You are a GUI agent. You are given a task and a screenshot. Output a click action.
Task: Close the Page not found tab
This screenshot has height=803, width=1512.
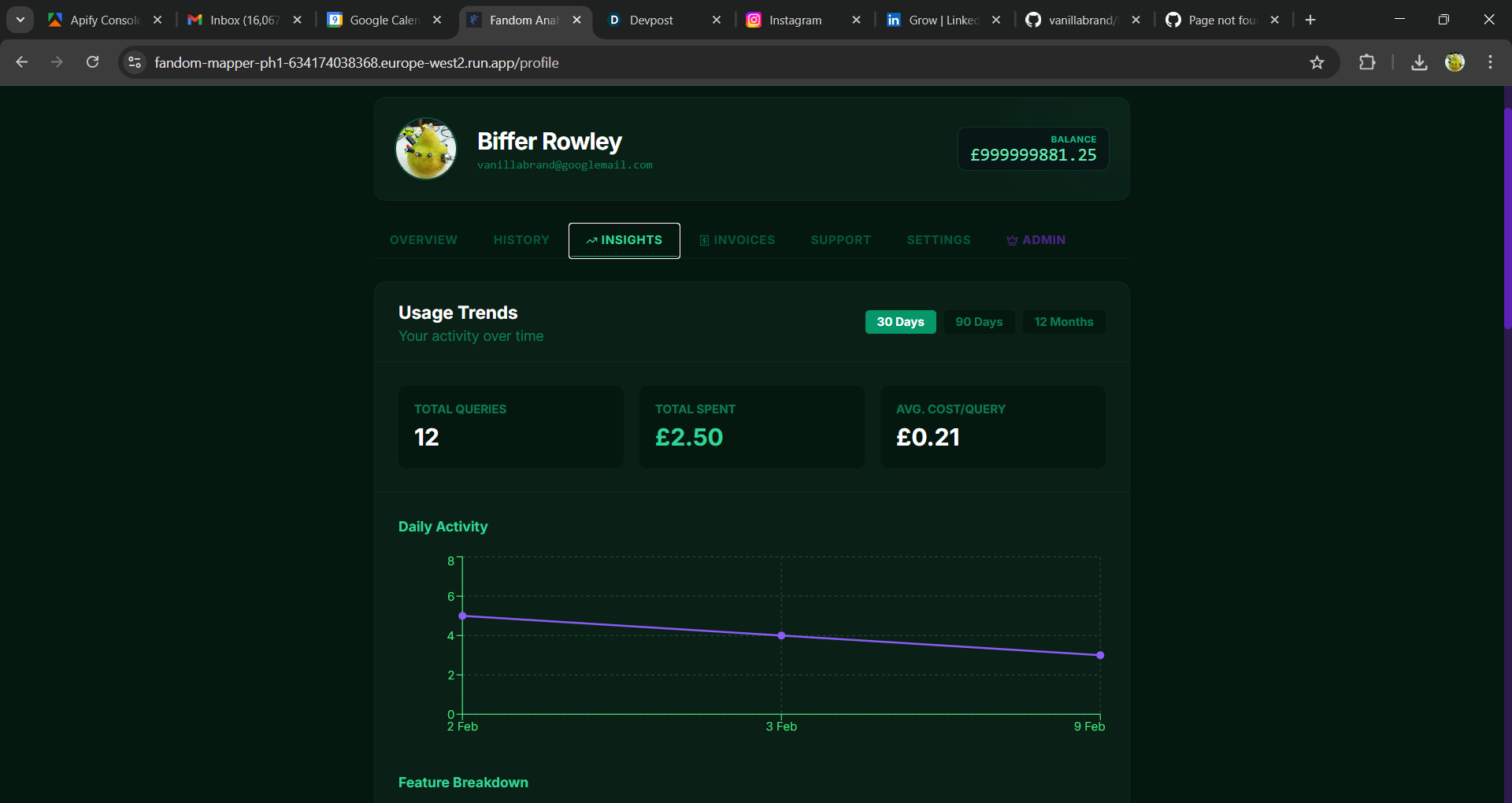pyautogui.click(x=1275, y=20)
